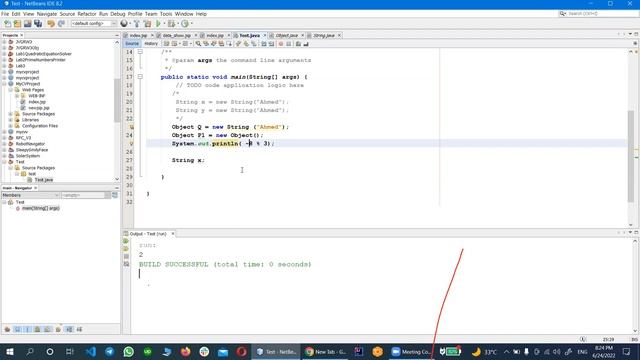The width and height of the screenshot is (640, 360).
Task: Click BUILD SUCCESSFUL text in Output
Action: pos(173,264)
